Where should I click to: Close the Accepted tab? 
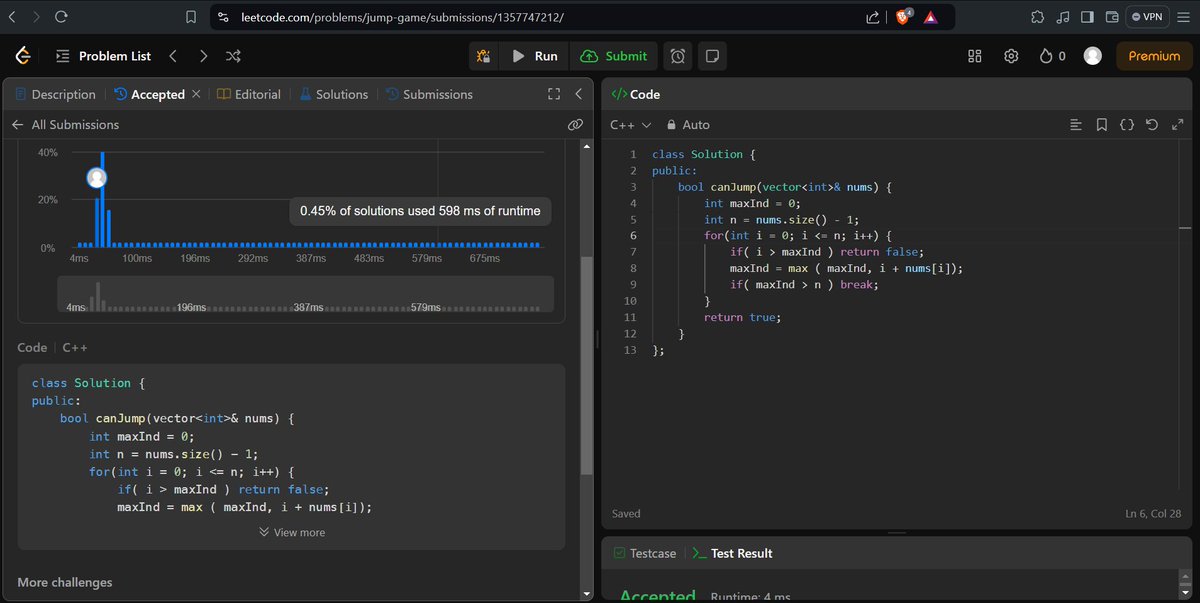pyautogui.click(x=196, y=94)
